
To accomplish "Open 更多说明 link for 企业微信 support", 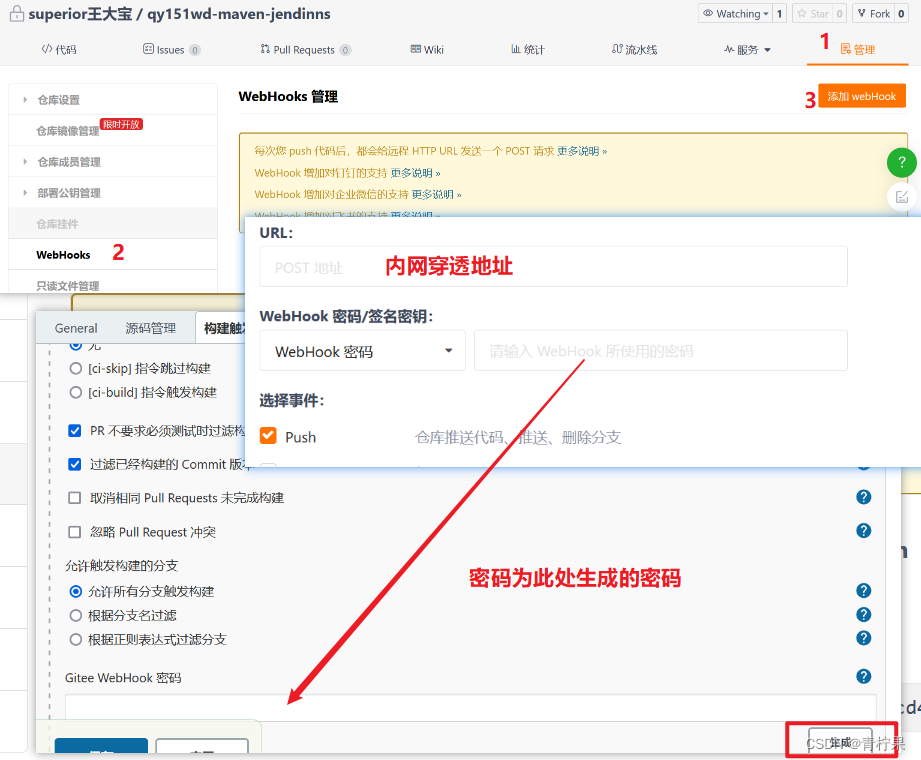I will pyautogui.click(x=436, y=194).
